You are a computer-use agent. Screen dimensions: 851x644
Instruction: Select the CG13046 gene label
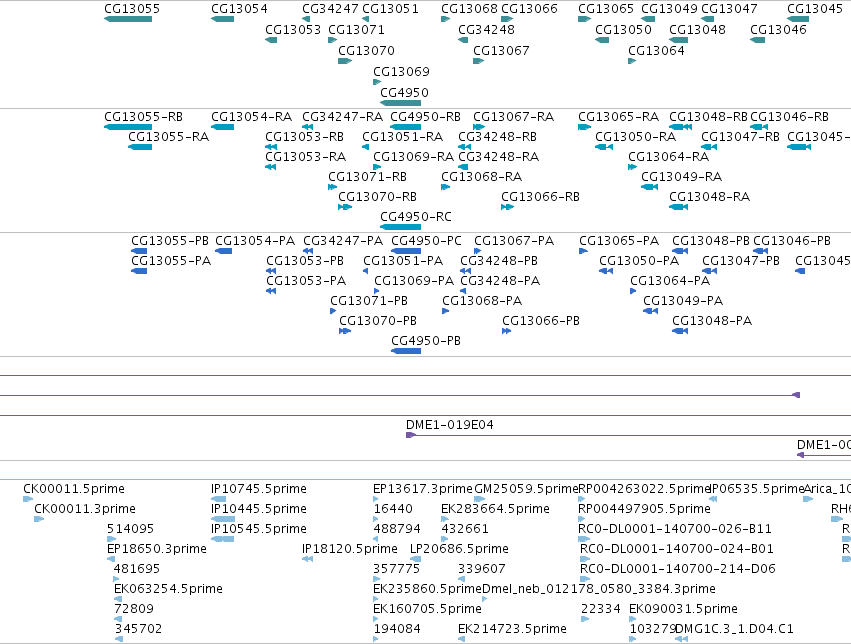coord(778,29)
